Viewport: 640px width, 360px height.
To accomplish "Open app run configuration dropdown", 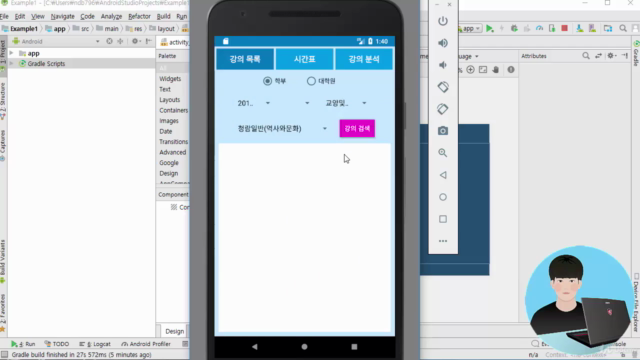I will click(470, 29).
